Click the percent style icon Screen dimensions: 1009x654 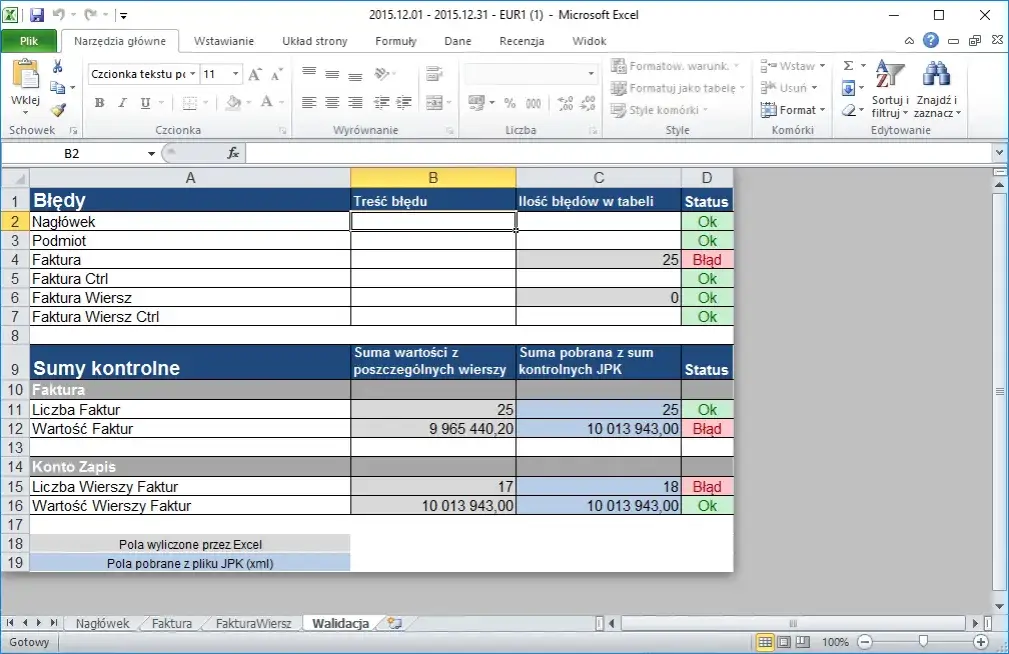(510, 103)
